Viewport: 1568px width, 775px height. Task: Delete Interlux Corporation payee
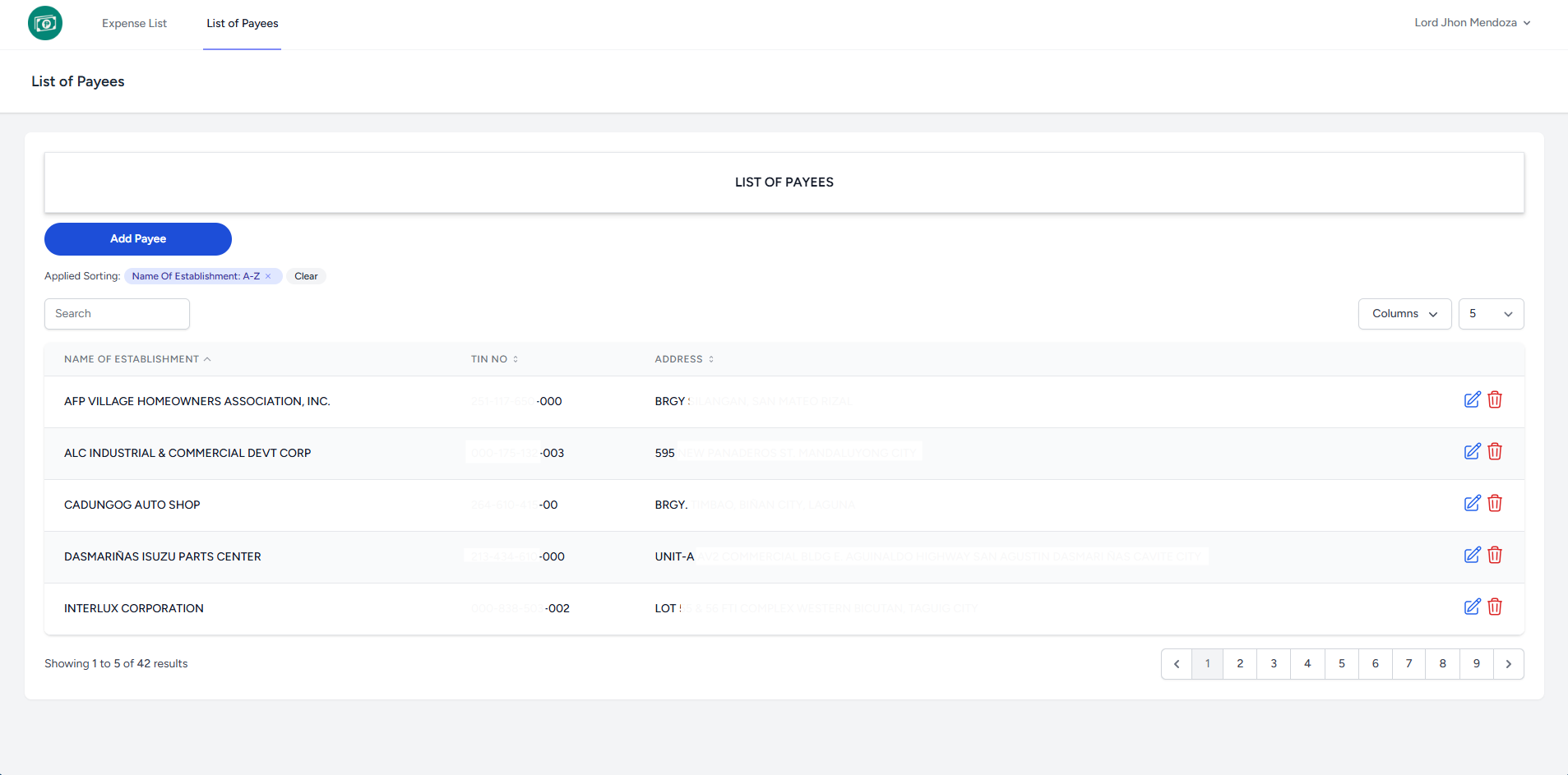[1495, 607]
